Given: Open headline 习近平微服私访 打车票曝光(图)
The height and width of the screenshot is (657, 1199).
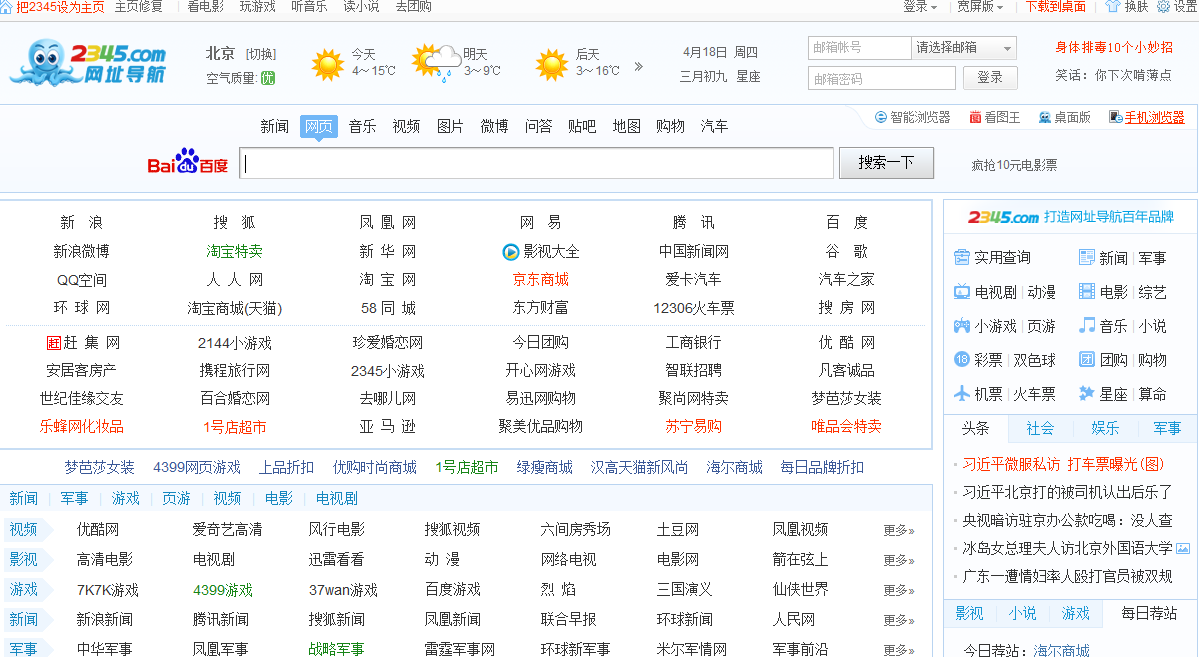Looking at the screenshot, I should tap(1063, 464).
